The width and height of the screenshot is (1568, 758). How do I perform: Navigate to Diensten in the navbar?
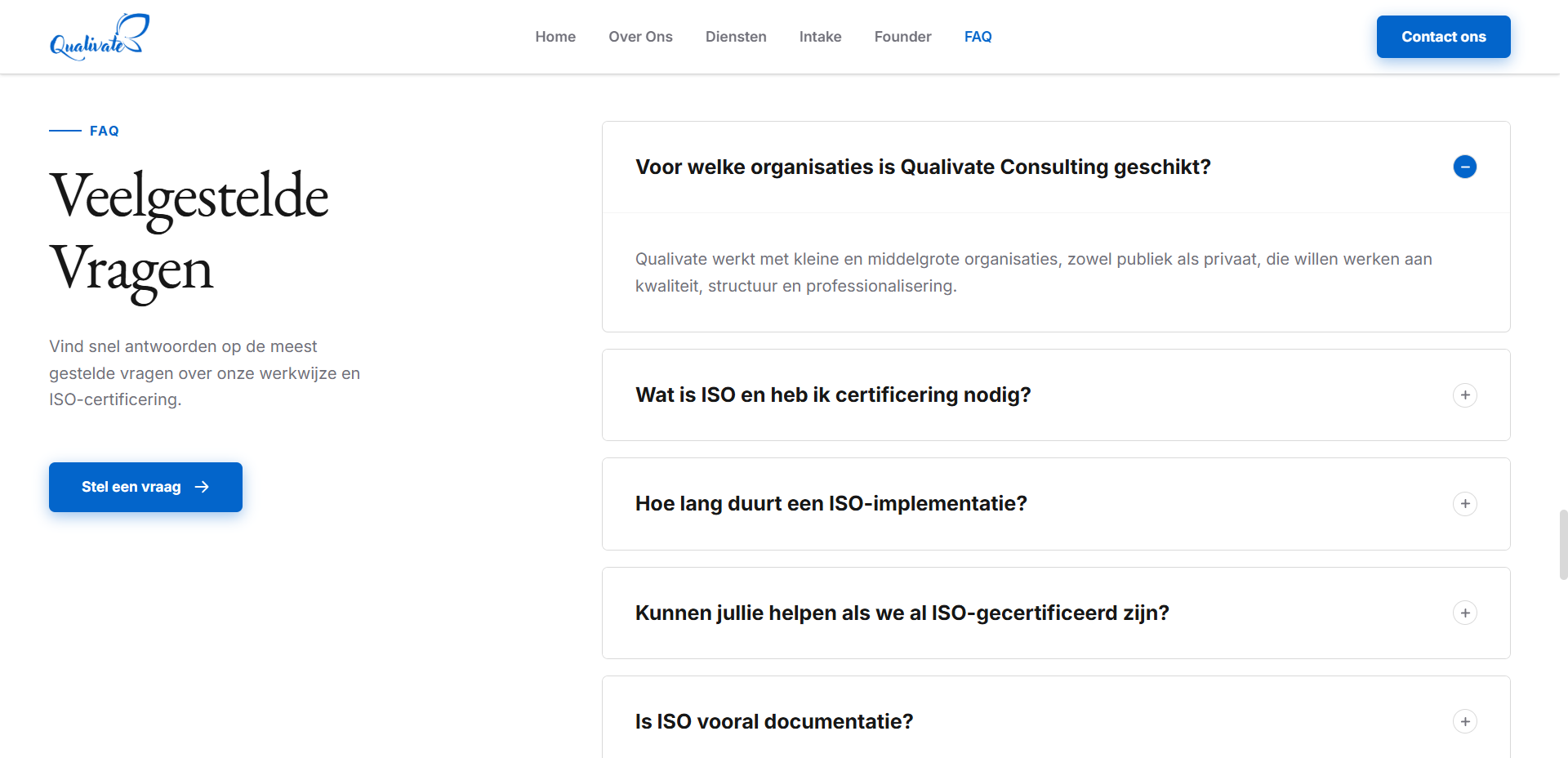click(736, 37)
